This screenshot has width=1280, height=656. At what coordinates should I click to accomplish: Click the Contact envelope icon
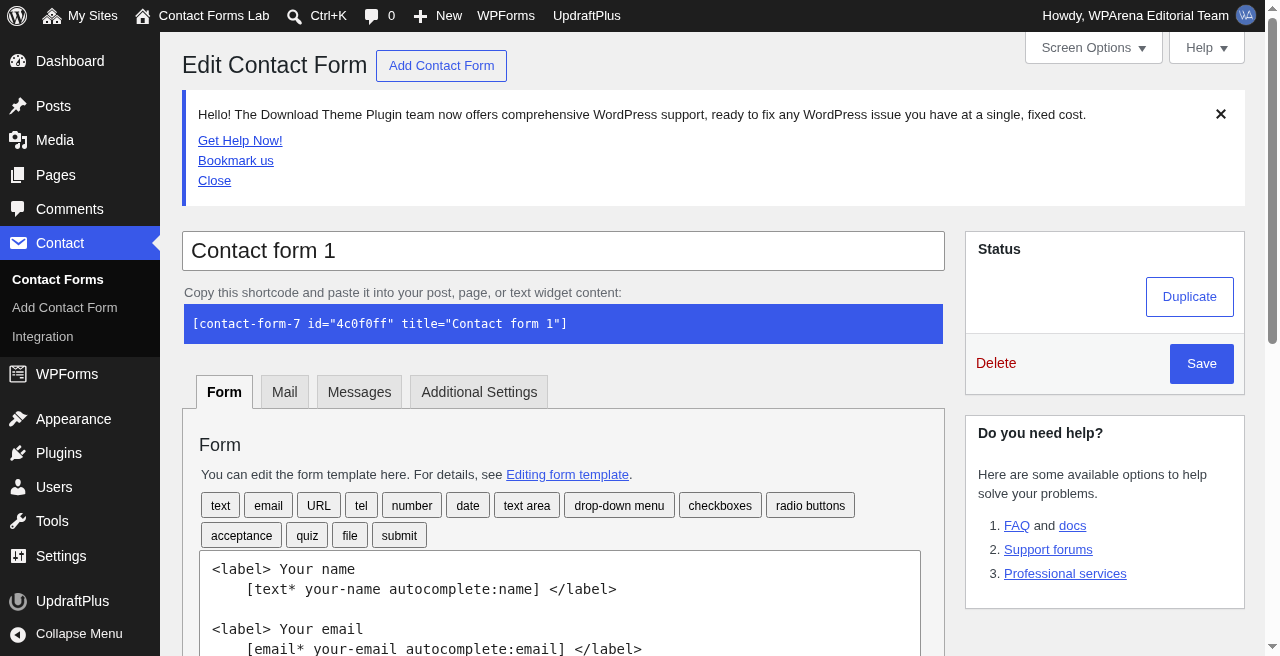point(18,243)
